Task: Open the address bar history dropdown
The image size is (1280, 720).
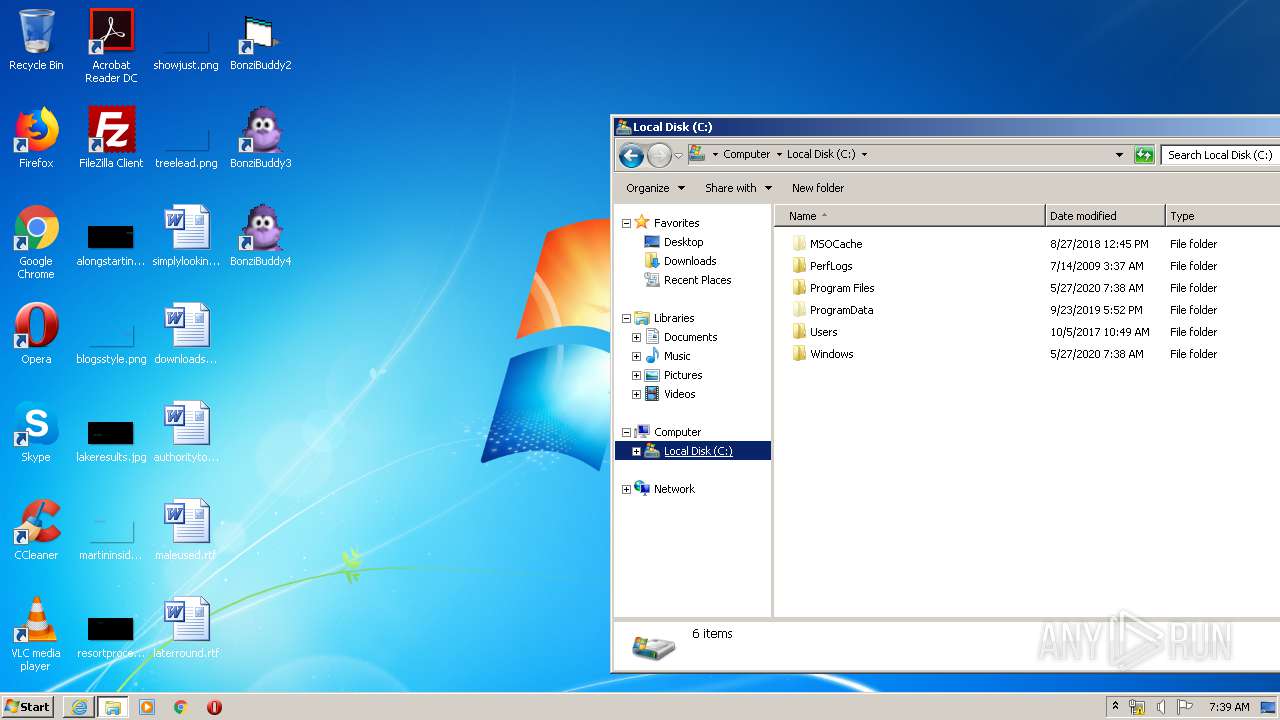Action: (1119, 155)
